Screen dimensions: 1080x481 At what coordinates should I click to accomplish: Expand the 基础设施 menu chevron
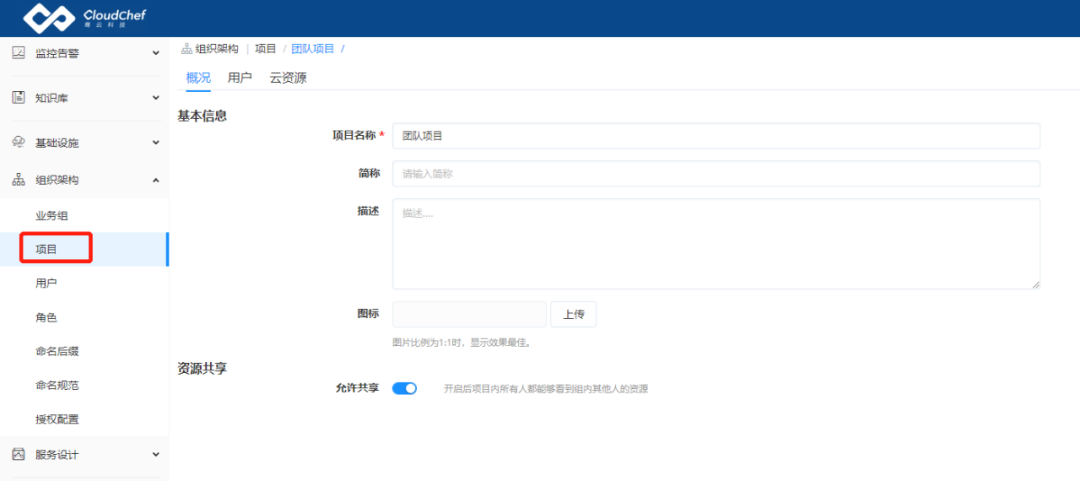[156, 143]
